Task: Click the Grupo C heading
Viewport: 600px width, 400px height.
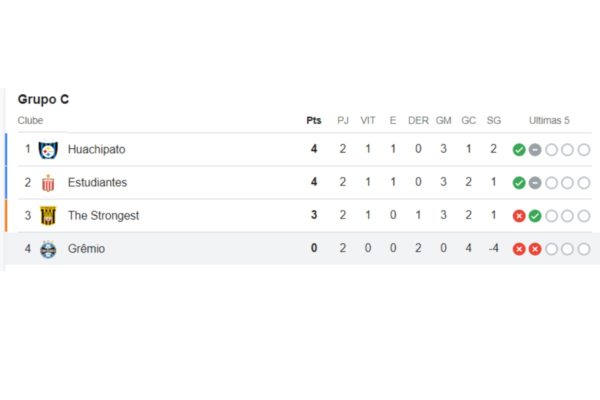Action: click(x=43, y=99)
